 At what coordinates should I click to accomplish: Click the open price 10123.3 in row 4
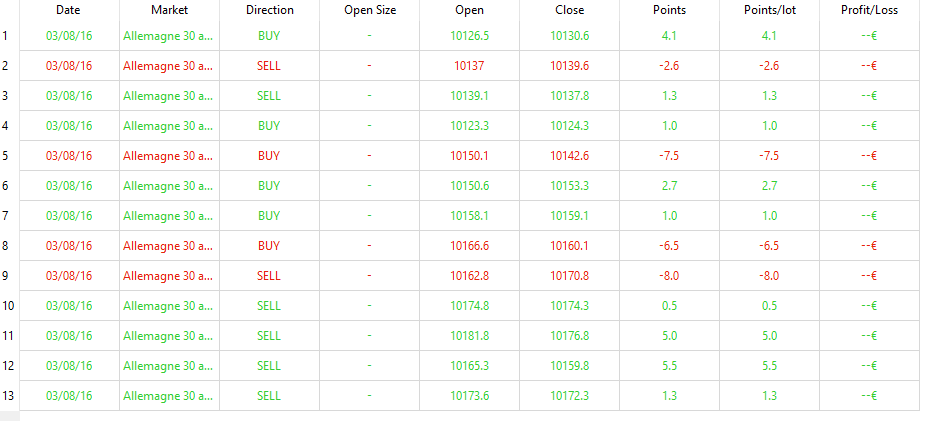(x=469, y=126)
